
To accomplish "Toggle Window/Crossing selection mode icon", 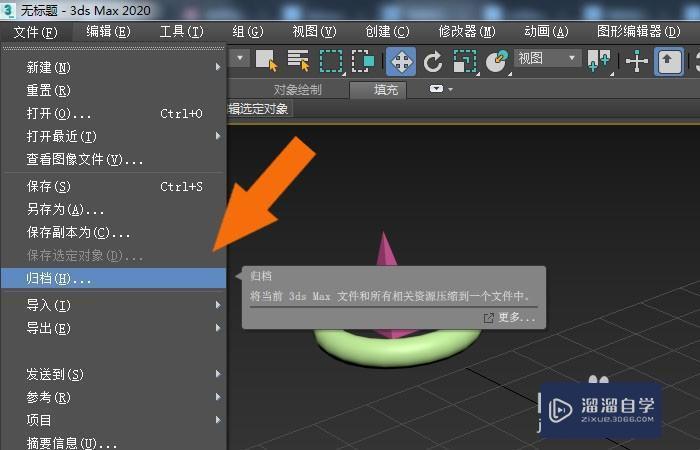I will coord(363,61).
